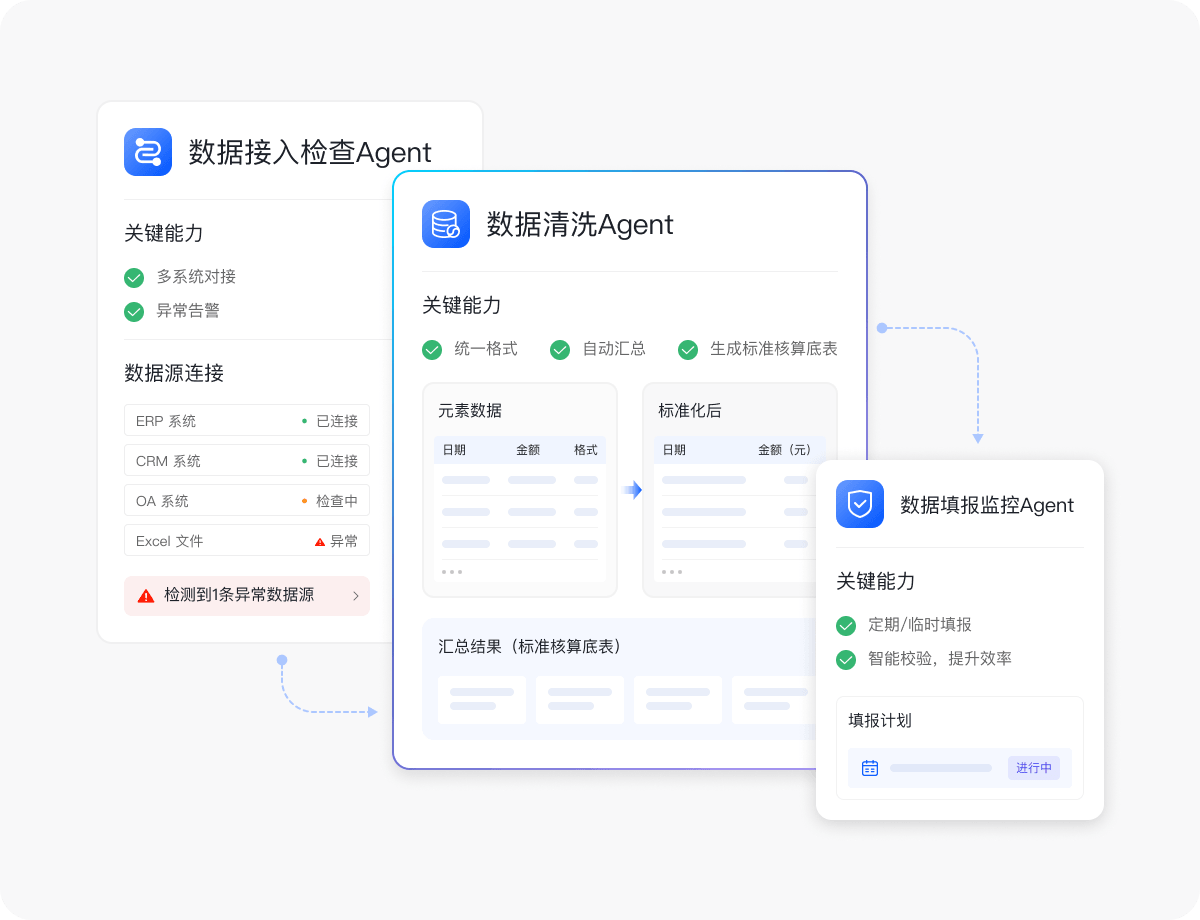The height and width of the screenshot is (920, 1200).
Task: Click the warning icon in 检测到1条异常数据源 banner
Action: pos(146,595)
